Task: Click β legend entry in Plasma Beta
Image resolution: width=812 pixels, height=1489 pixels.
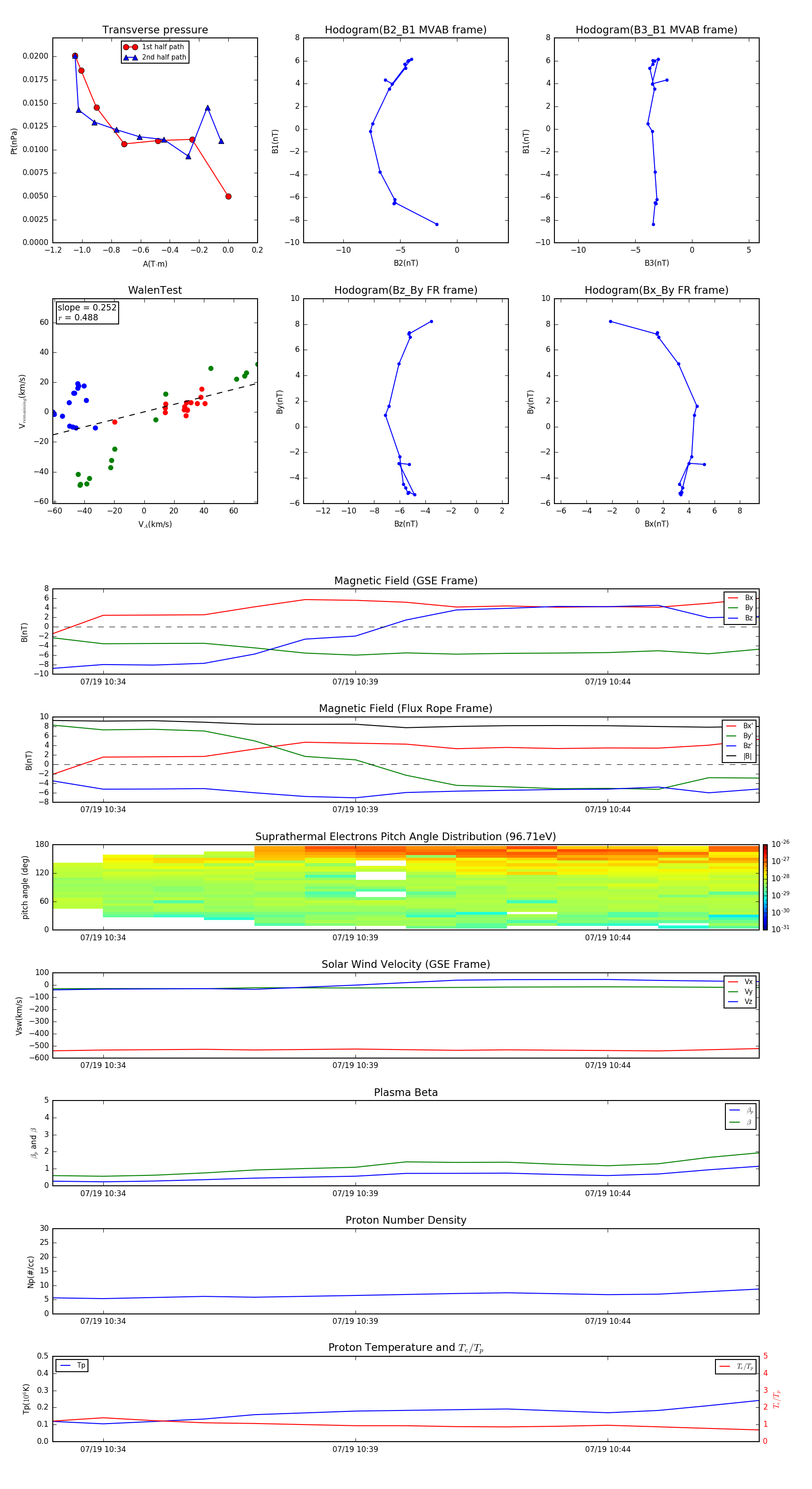Action: 741,1122
